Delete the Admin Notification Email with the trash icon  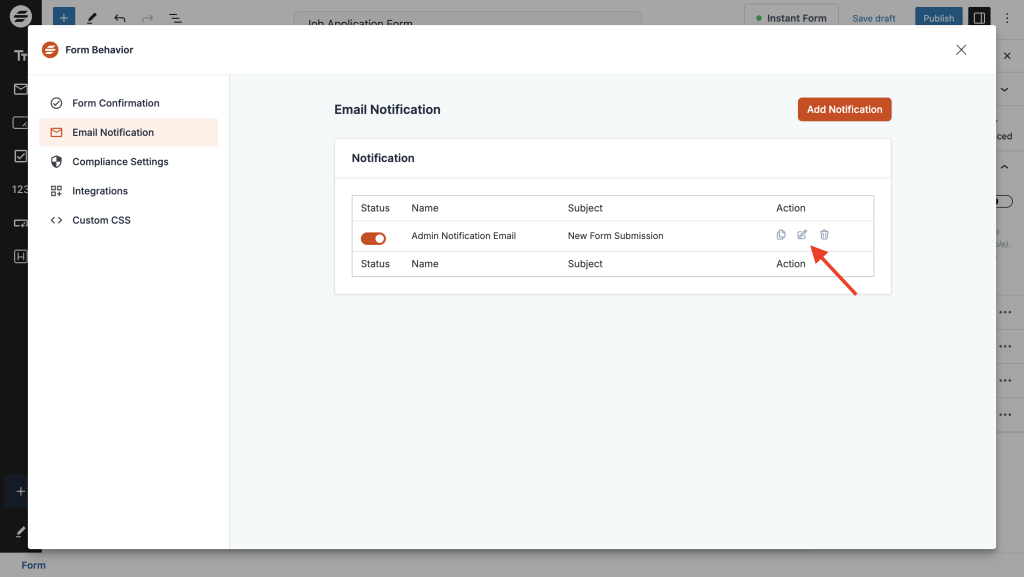(x=823, y=234)
